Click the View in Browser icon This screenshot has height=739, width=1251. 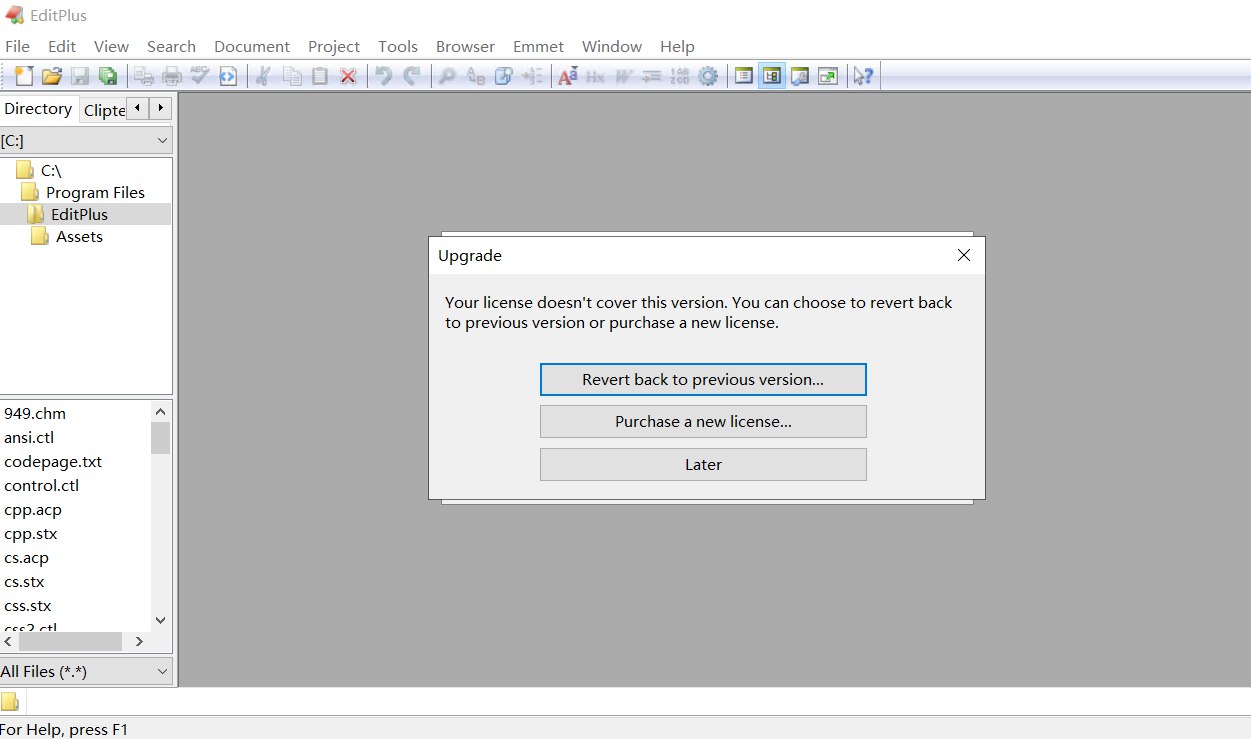click(x=228, y=76)
